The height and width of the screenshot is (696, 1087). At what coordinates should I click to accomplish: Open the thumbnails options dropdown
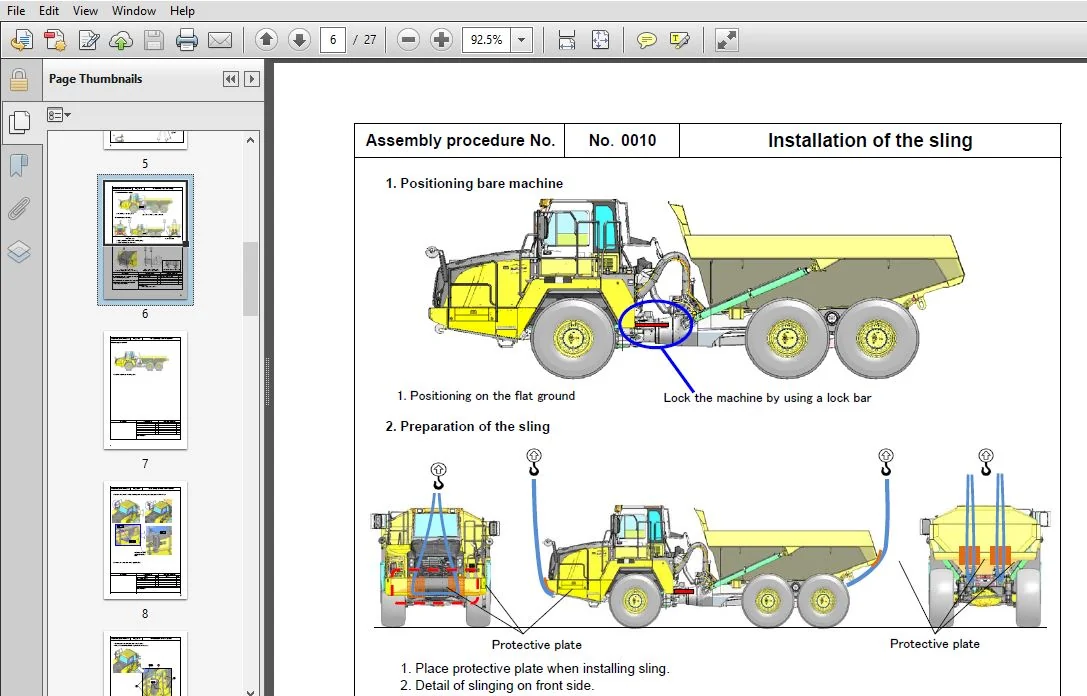pyautogui.click(x=59, y=114)
